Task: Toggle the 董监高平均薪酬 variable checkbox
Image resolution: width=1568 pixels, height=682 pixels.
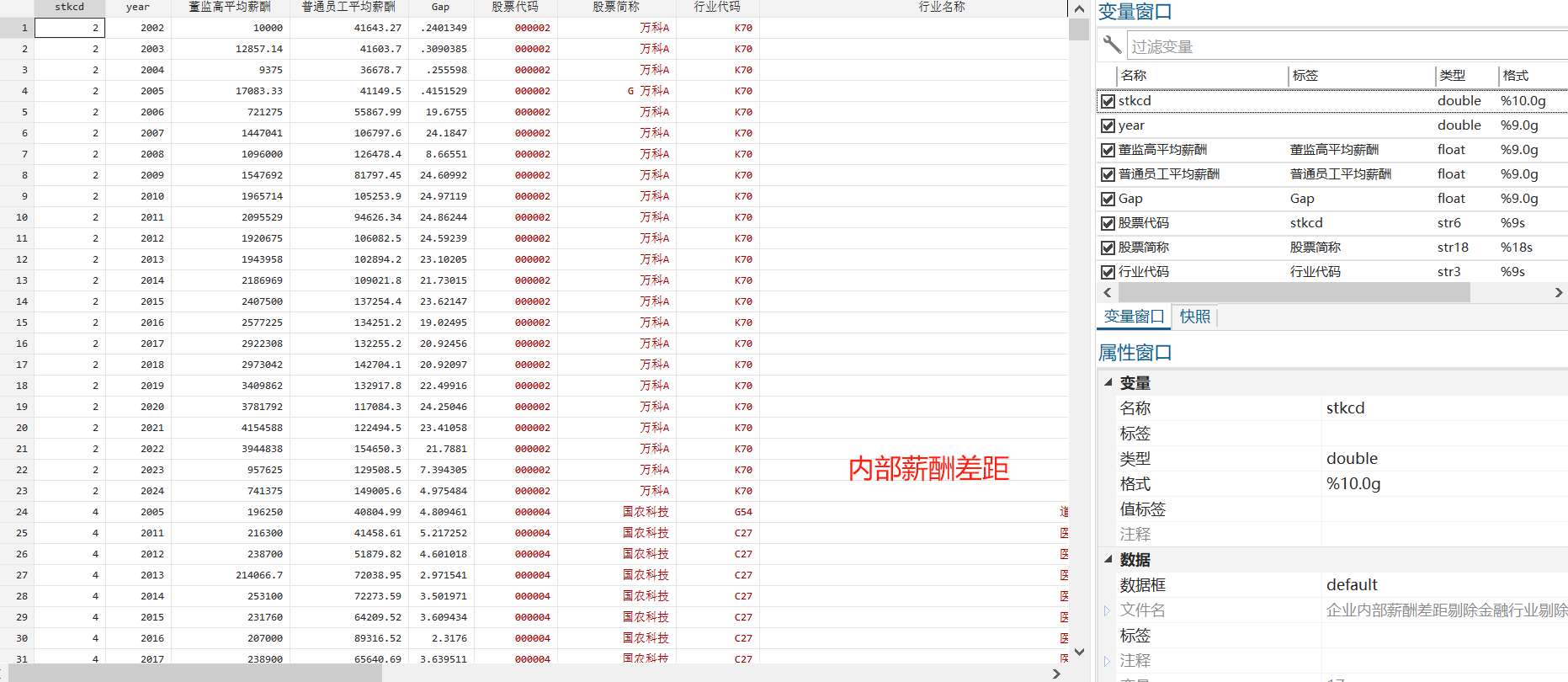Action: 1108,150
